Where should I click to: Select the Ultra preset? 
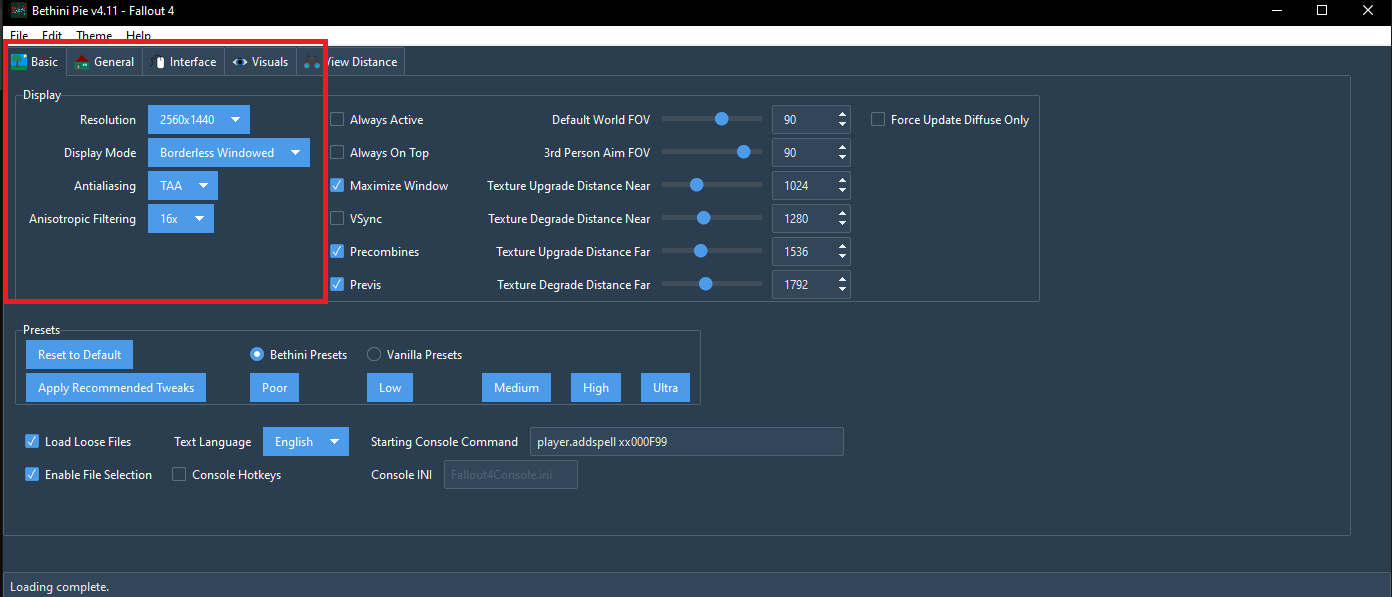tap(664, 387)
